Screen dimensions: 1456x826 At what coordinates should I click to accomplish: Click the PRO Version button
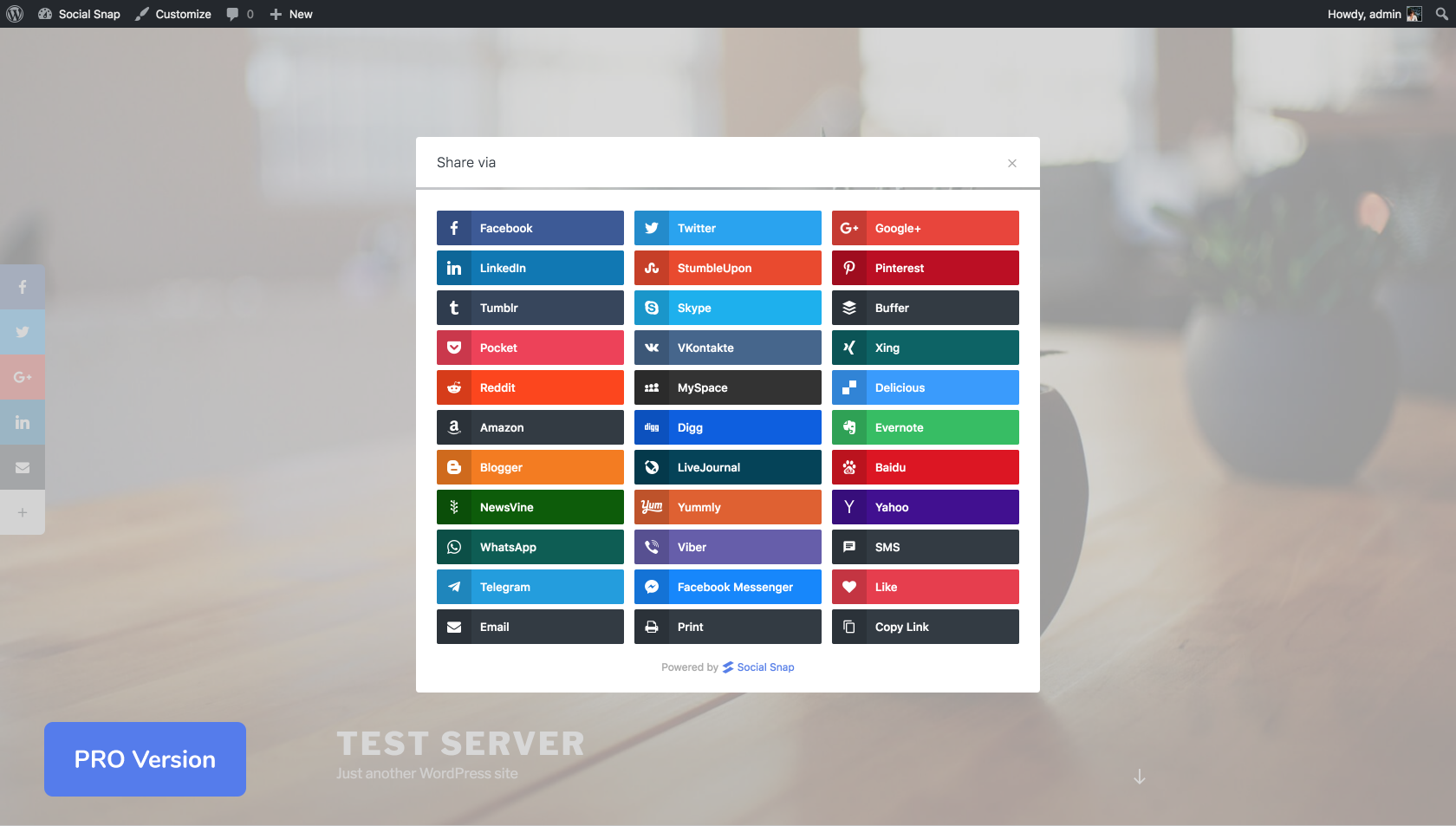point(145,759)
